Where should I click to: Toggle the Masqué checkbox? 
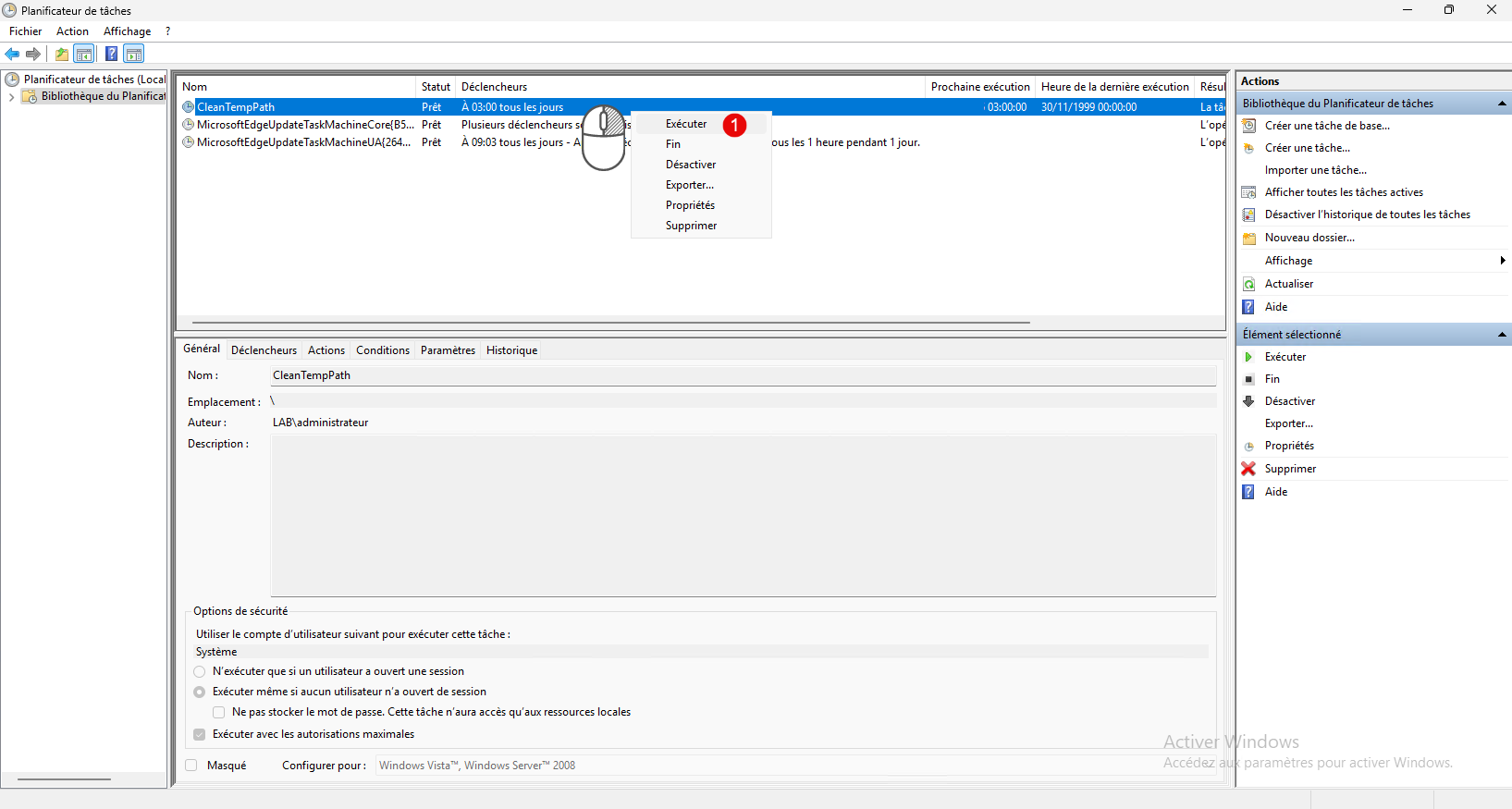coord(191,766)
